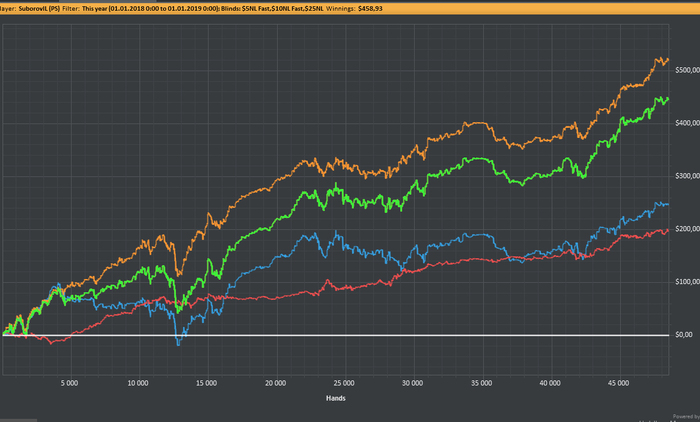Click the $200,00 y-axis label

[x=688, y=229]
